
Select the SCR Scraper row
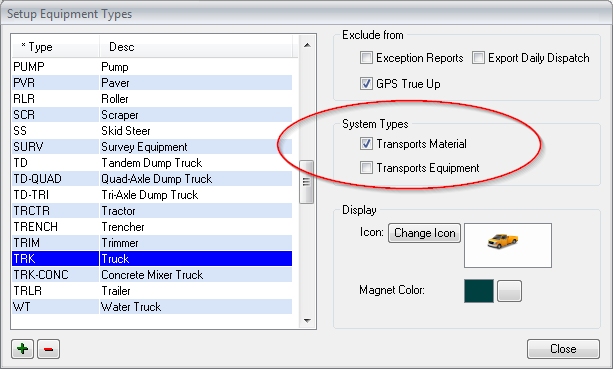[x=152, y=115]
